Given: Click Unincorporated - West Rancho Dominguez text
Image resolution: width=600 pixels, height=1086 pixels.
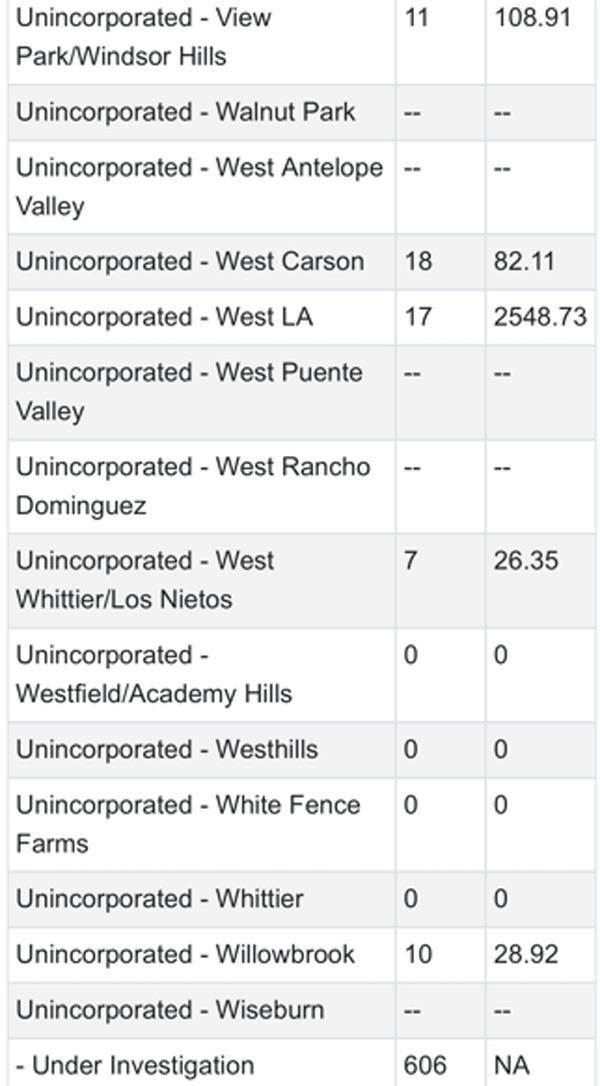Looking at the screenshot, I should (193, 486).
